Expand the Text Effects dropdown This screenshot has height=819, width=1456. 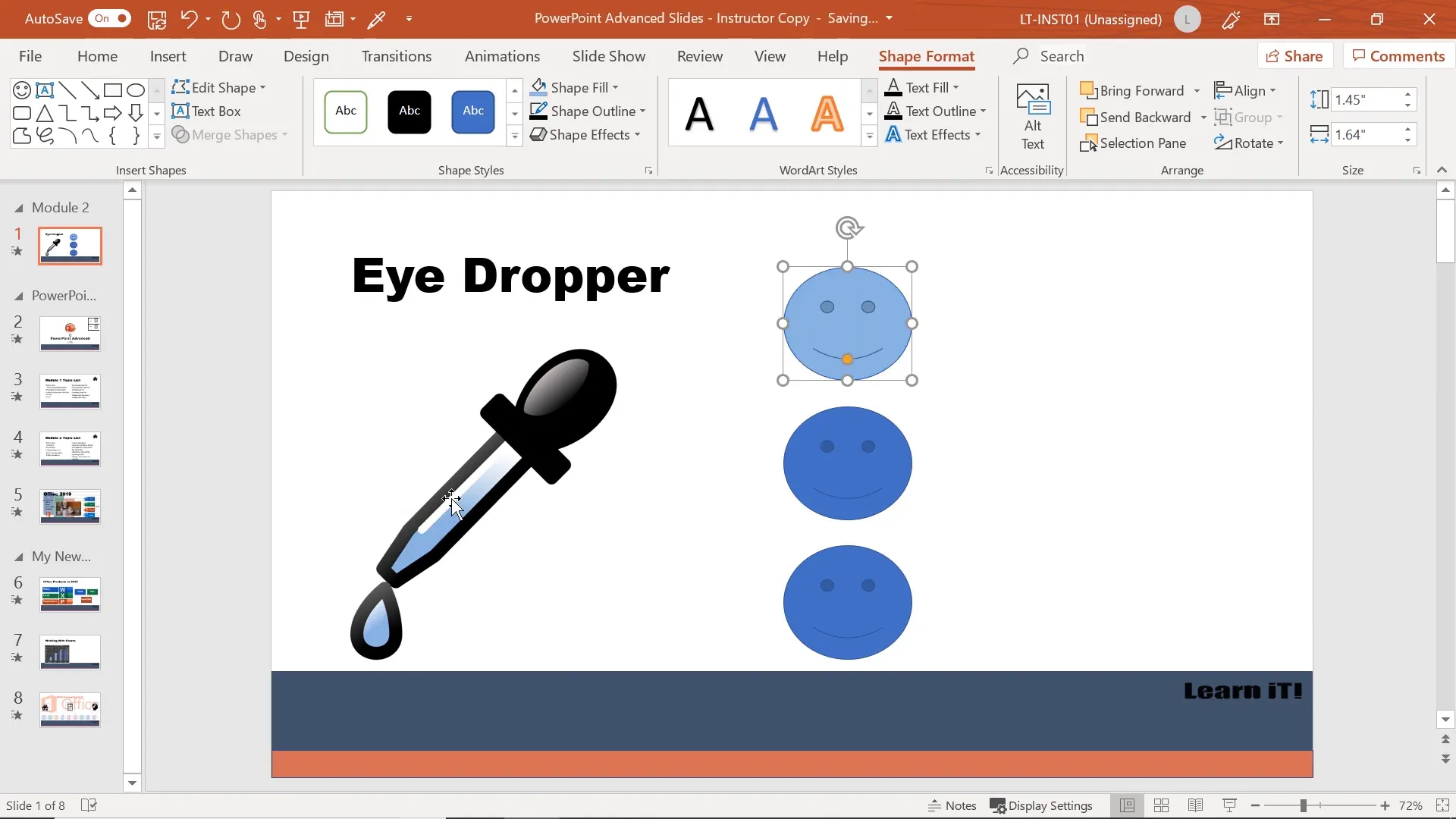978,135
